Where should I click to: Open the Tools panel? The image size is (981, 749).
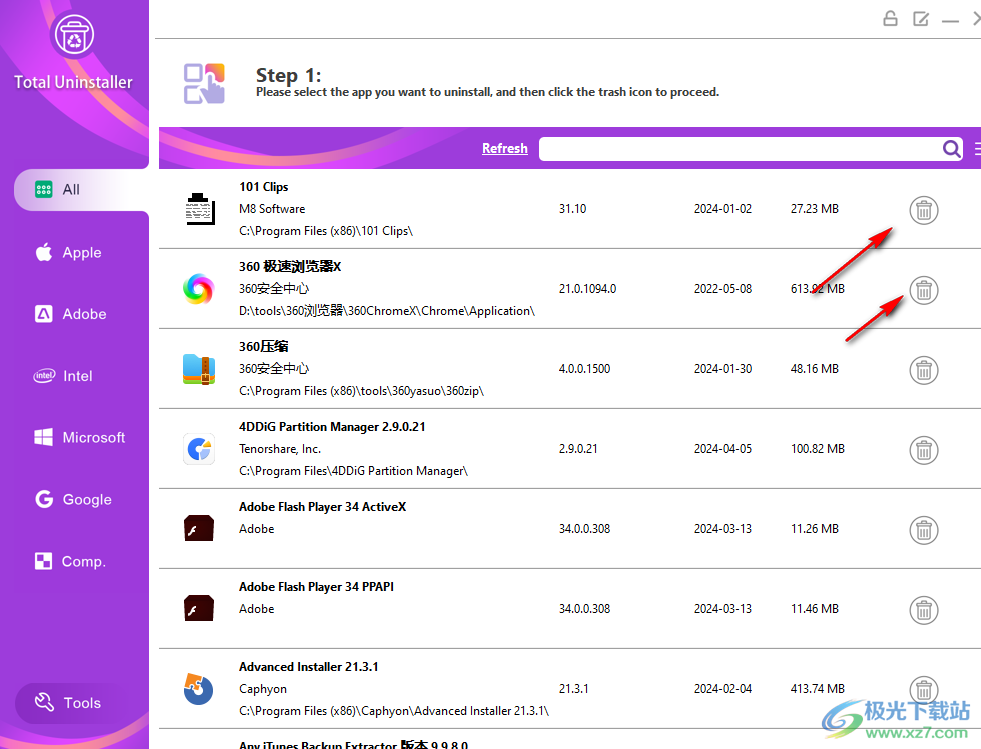click(x=70, y=703)
